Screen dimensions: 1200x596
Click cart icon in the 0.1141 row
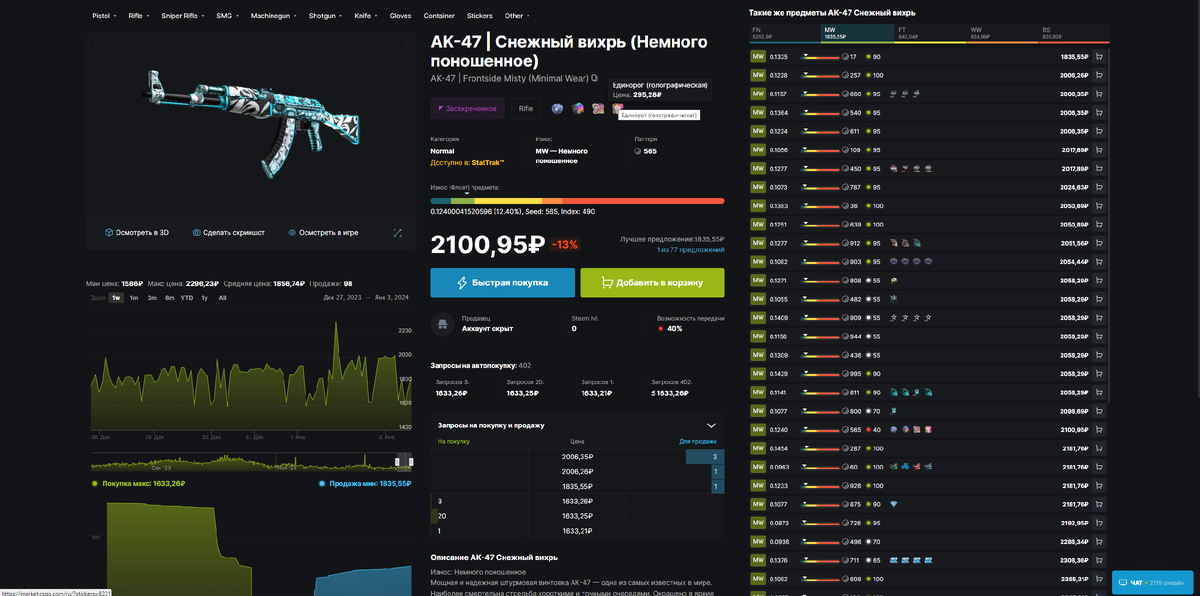(x=1100, y=392)
